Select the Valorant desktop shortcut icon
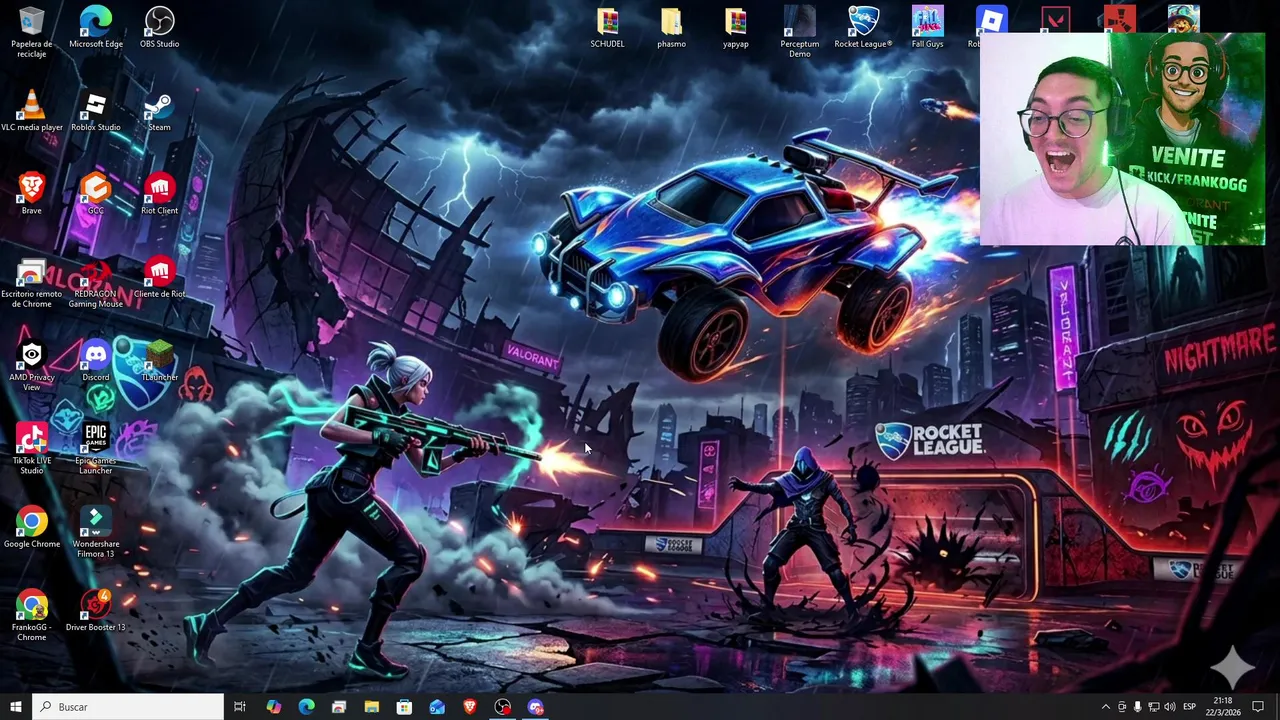Screen dimensions: 1280x720 coord(1055,20)
